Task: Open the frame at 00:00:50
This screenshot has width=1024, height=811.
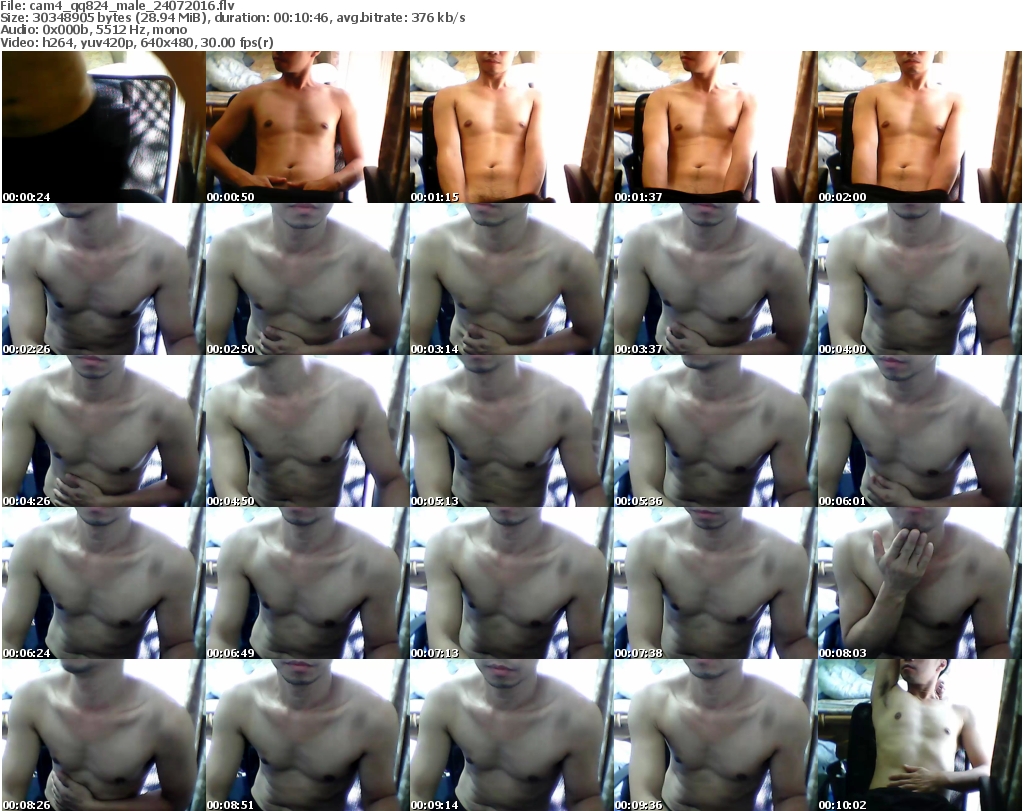Action: (x=308, y=127)
